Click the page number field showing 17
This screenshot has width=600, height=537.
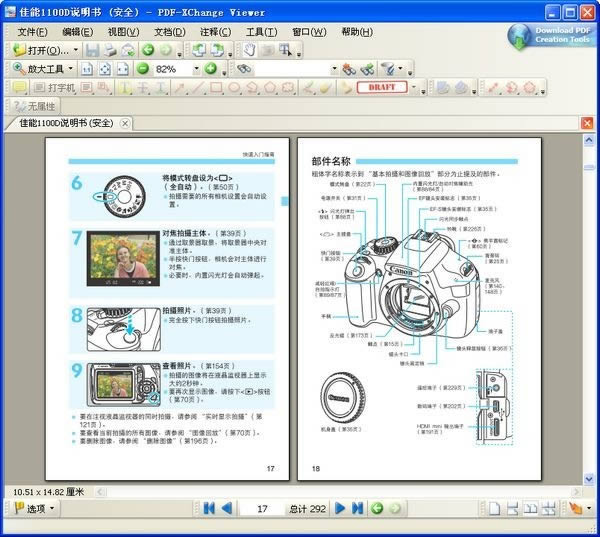[262, 509]
